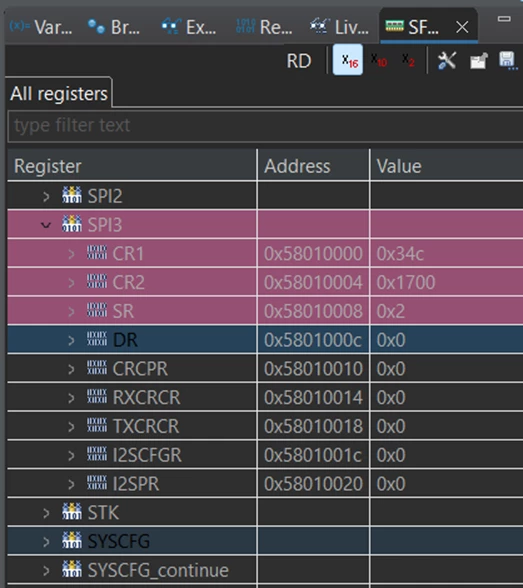
Task: Collapse the SPI3 peripheral node
Action: 46,225
